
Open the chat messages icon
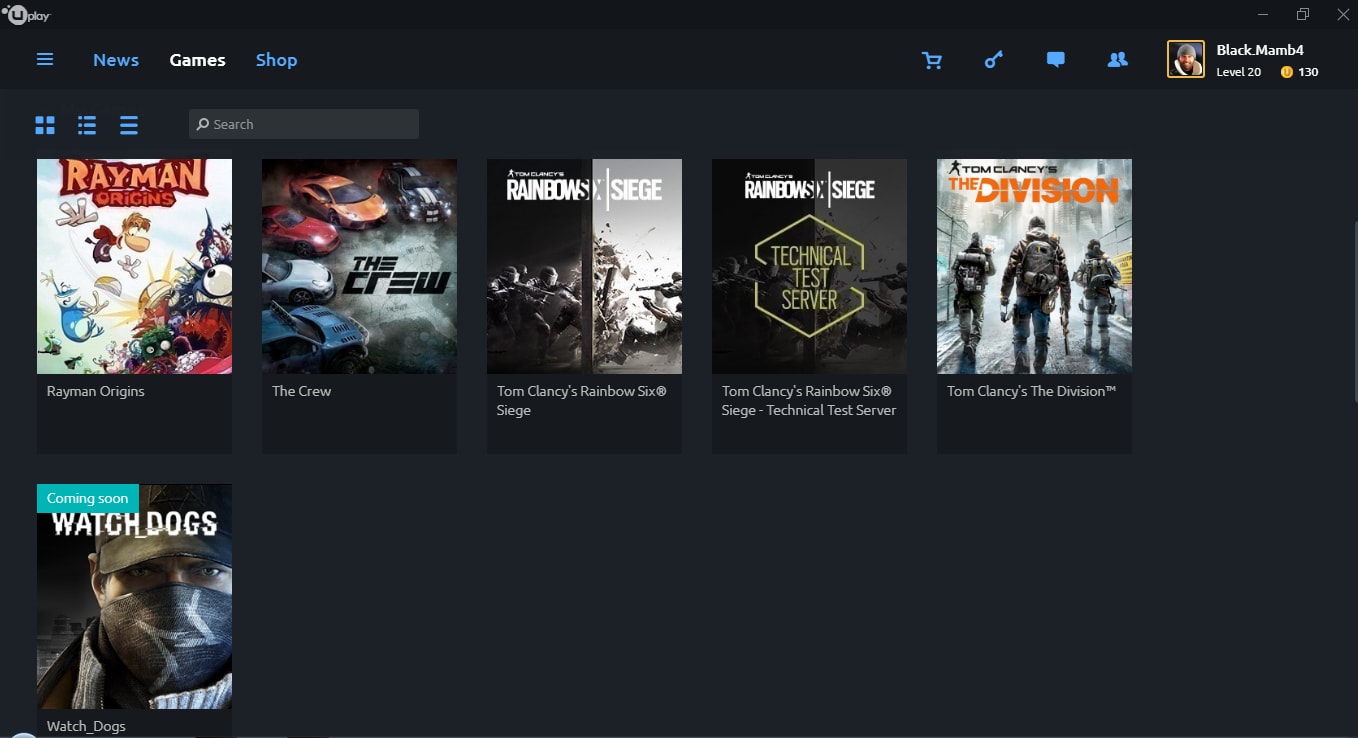point(1055,60)
